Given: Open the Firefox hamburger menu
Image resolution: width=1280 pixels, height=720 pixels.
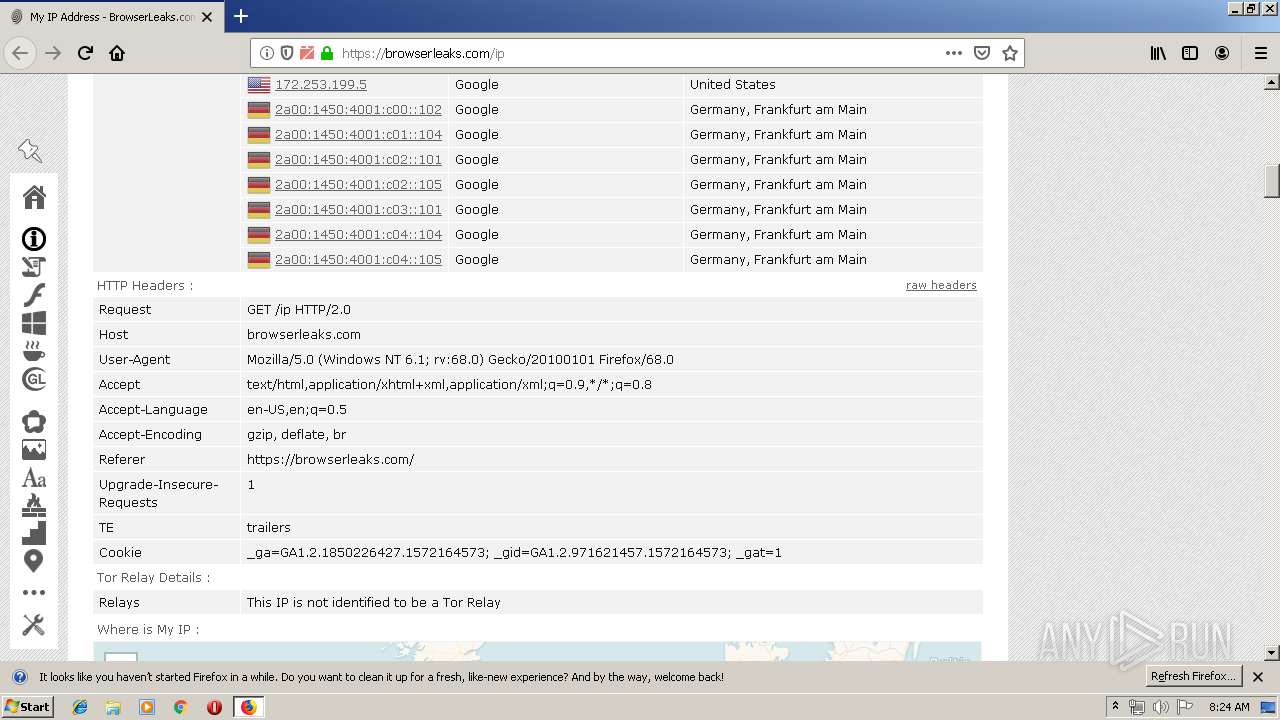Looking at the screenshot, I should tap(1260, 53).
